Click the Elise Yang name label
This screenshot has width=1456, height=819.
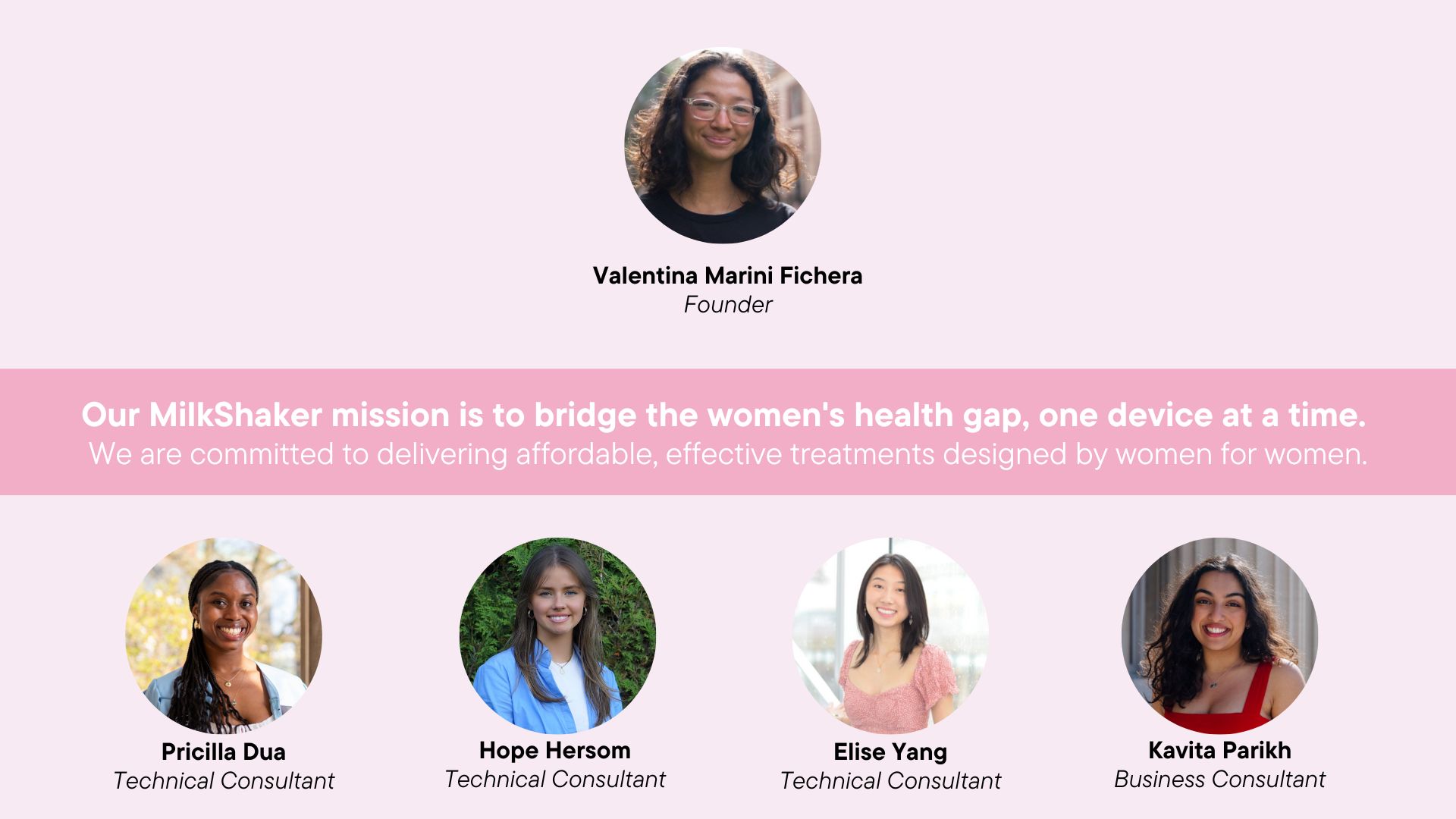(890, 752)
